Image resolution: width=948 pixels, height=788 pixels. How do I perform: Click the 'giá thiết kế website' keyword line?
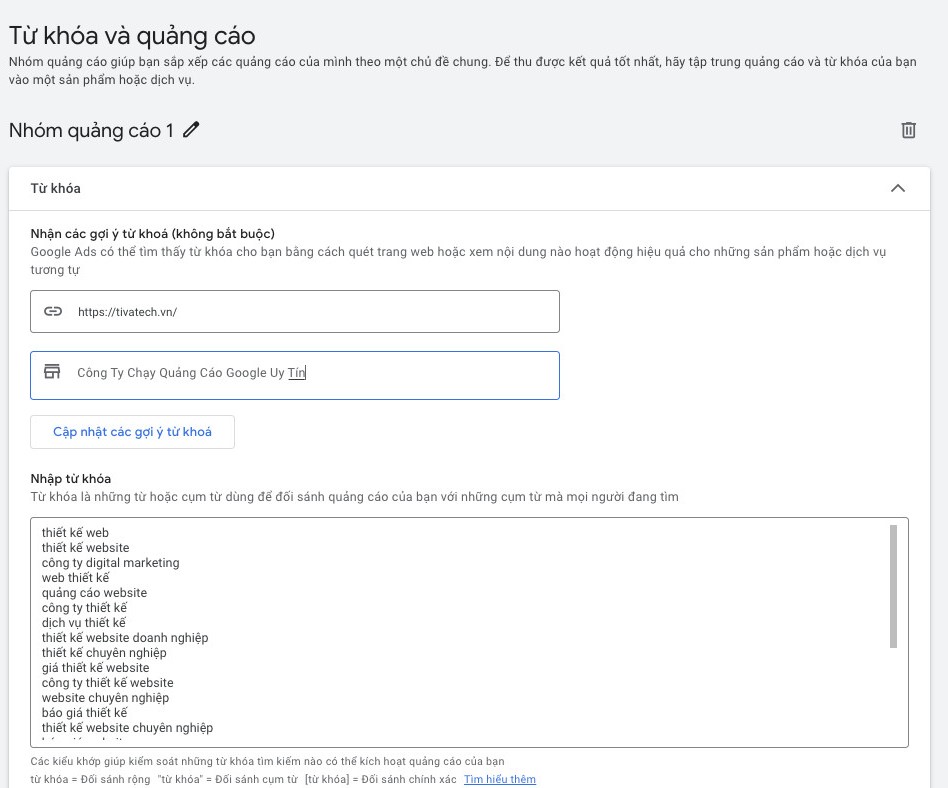pos(96,668)
